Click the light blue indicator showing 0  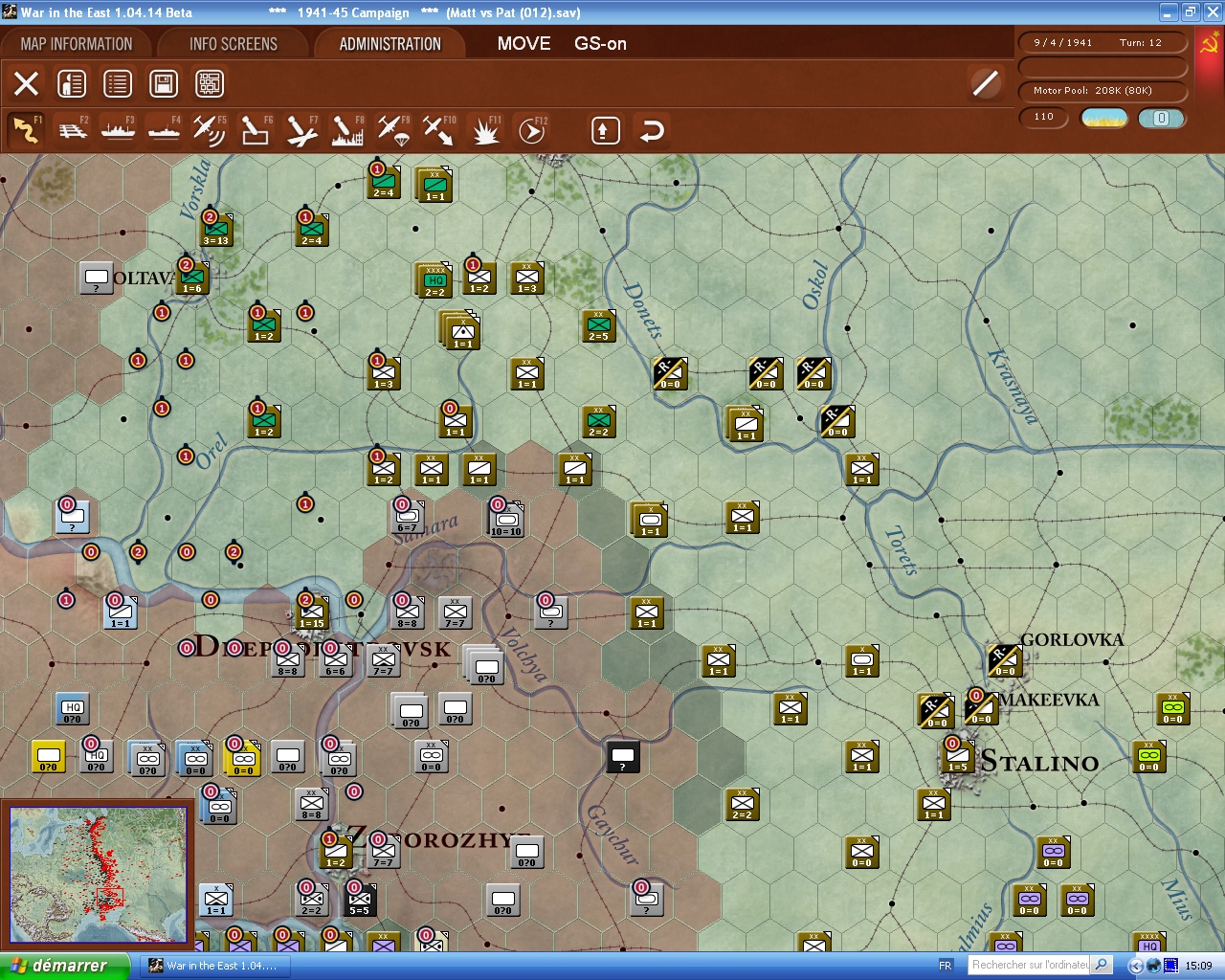tap(1161, 118)
